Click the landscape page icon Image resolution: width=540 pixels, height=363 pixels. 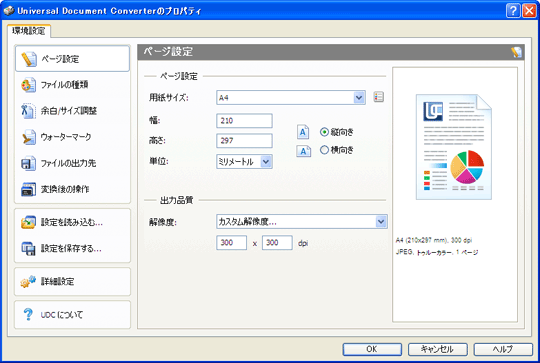pyautogui.click(x=304, y=151)
